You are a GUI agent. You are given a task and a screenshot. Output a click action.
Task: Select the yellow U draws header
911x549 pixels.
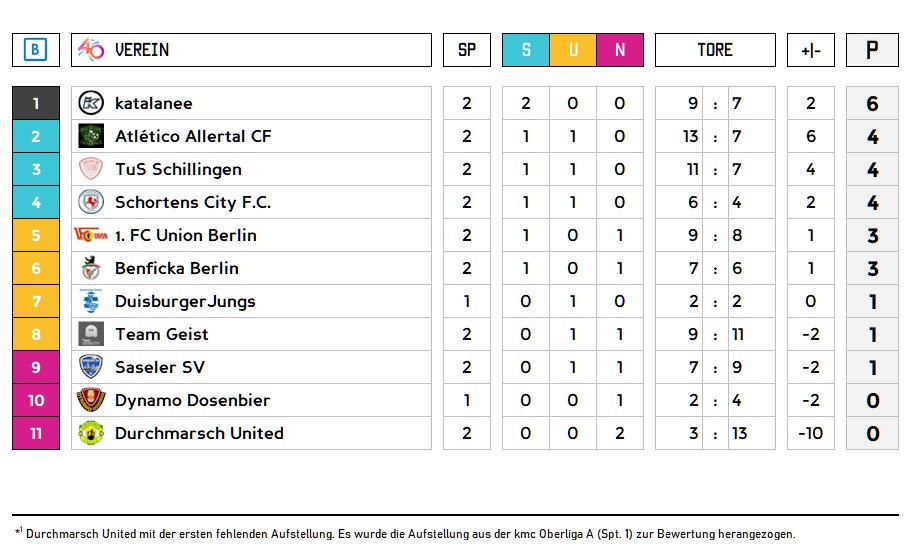click(x=573, y=50)
